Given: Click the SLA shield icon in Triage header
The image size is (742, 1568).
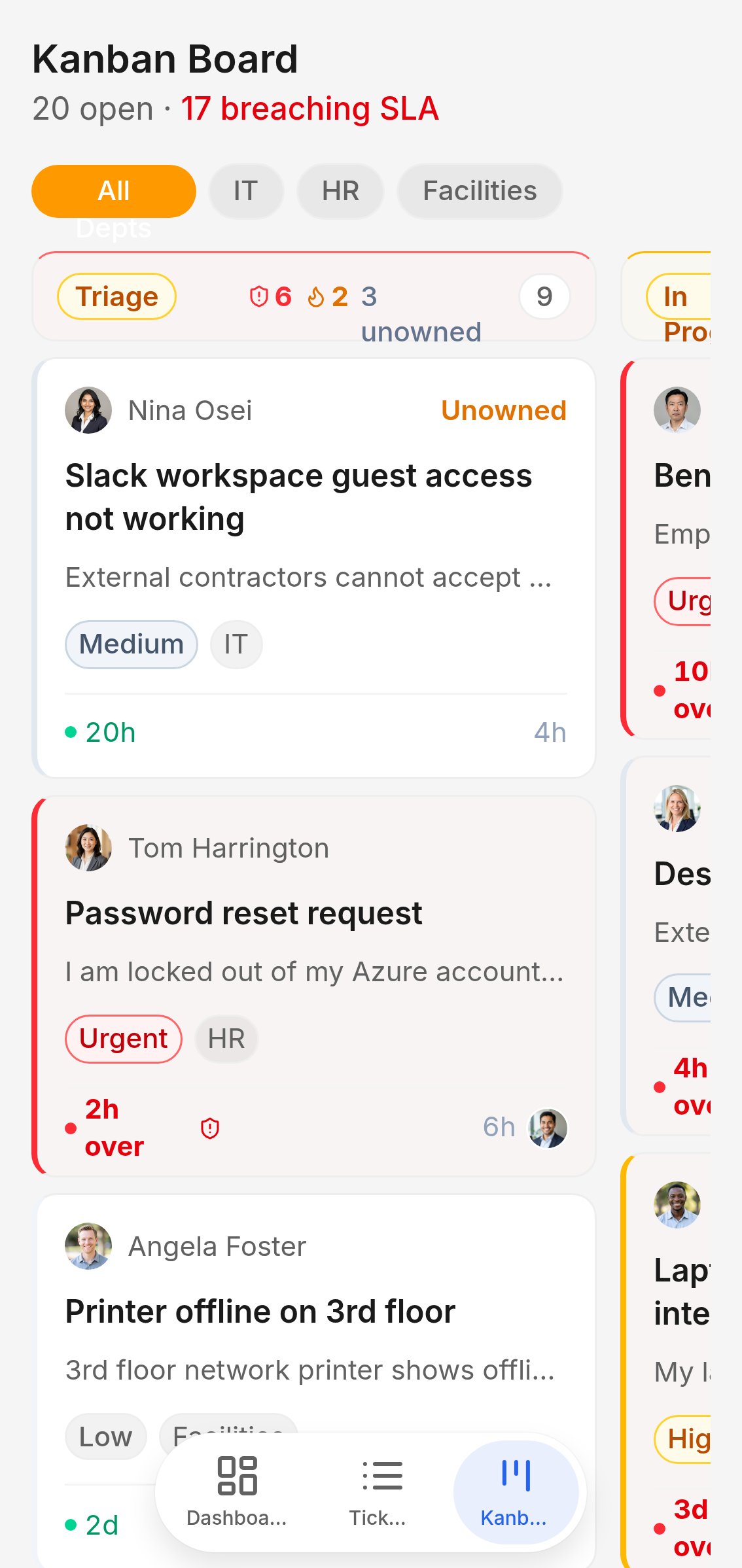Looking at the screenshot, I should (259, 296).
